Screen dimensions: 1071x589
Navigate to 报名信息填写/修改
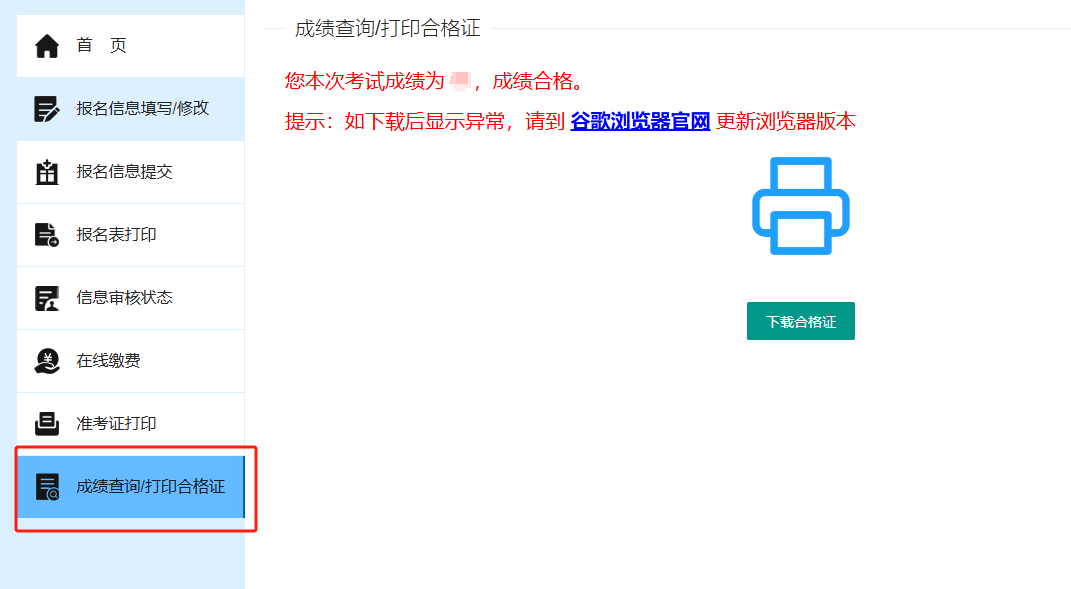pos(140,108)
